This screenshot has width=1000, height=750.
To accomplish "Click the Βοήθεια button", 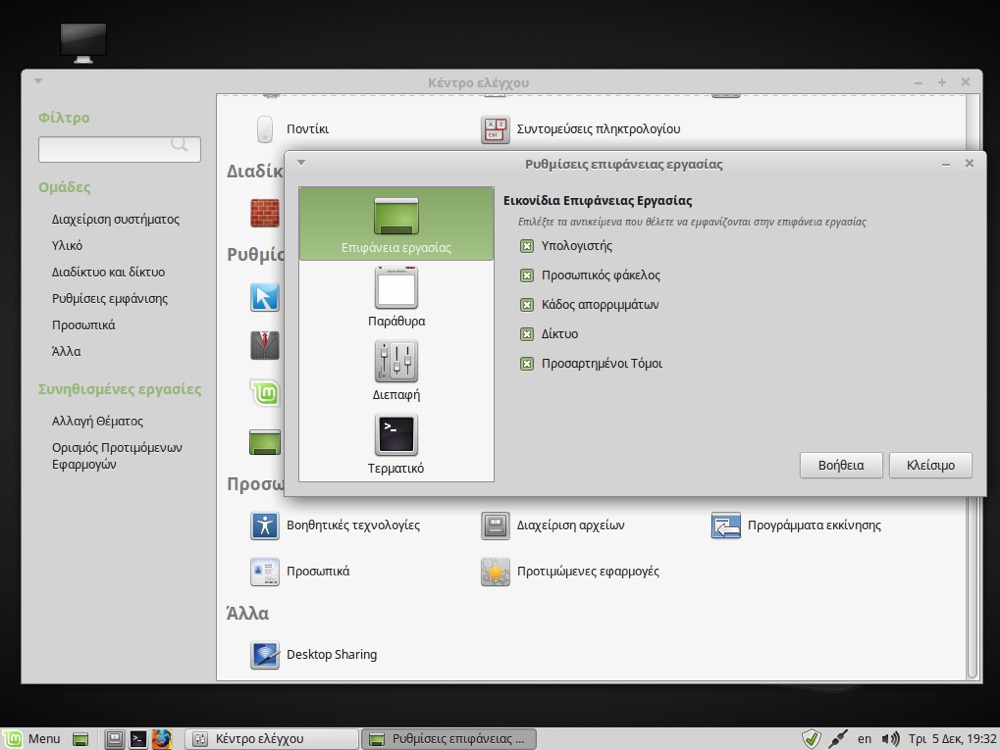I will (840, 465).
